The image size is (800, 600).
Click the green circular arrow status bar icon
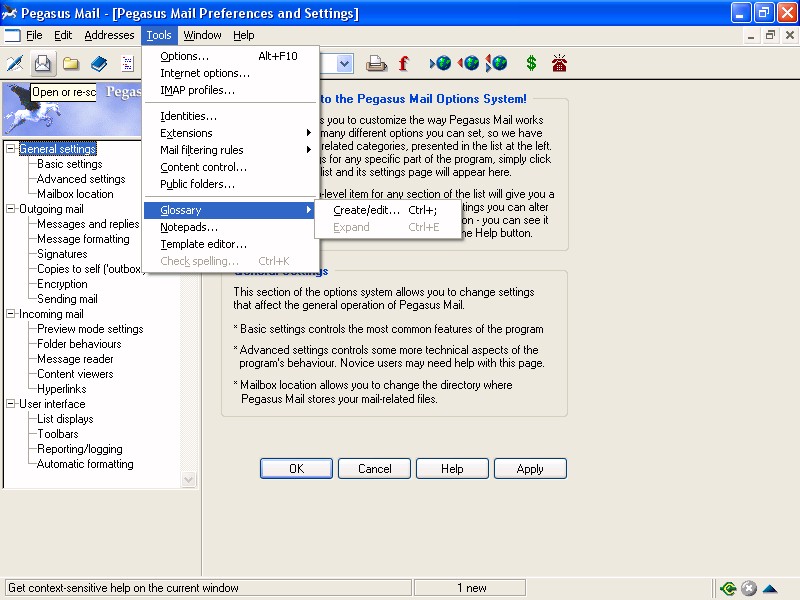[x=728, y=588]
